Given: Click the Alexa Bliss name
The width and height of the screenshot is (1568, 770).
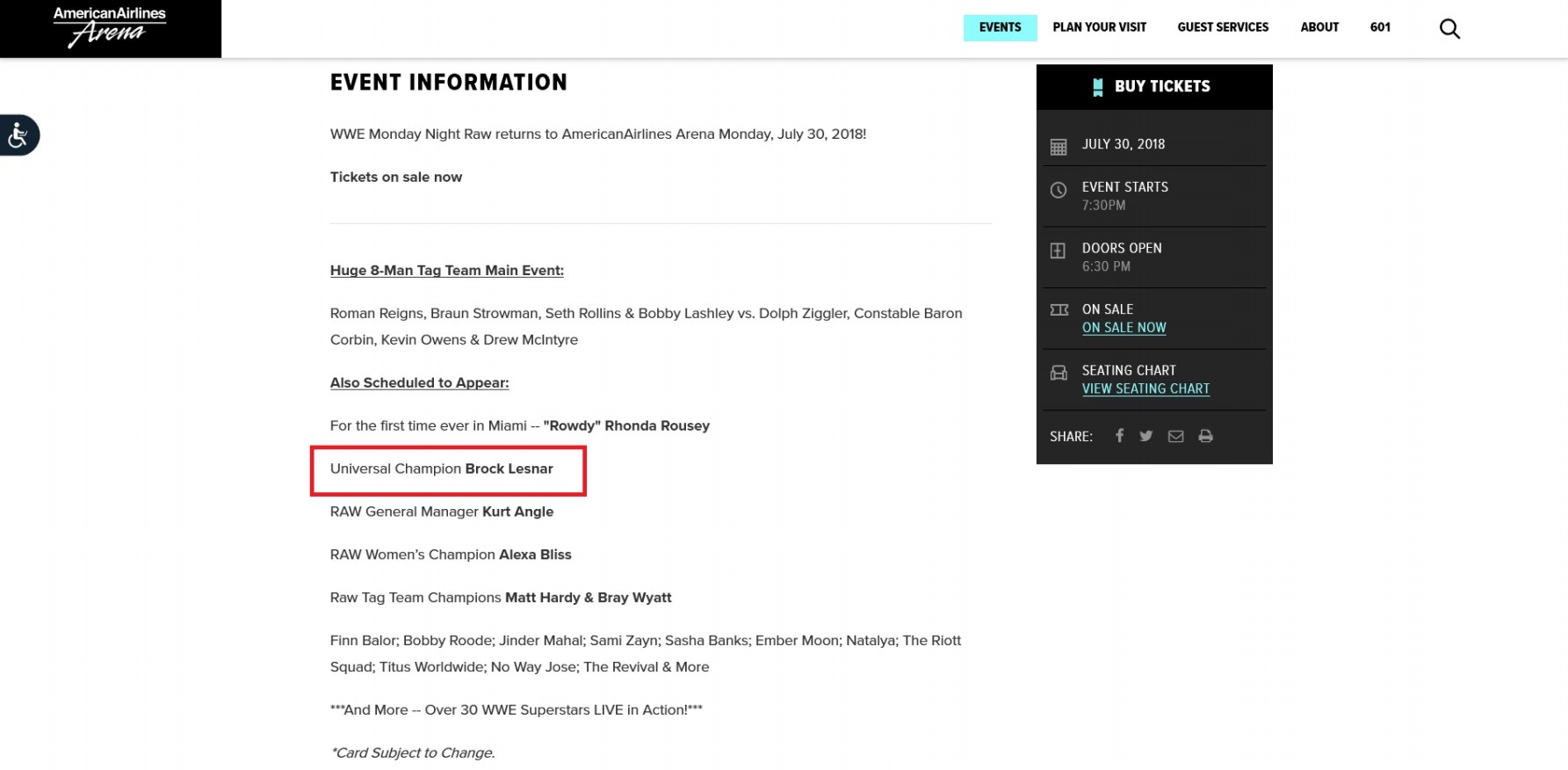Looking at the screenshot, I should click(x=536, y=556).
